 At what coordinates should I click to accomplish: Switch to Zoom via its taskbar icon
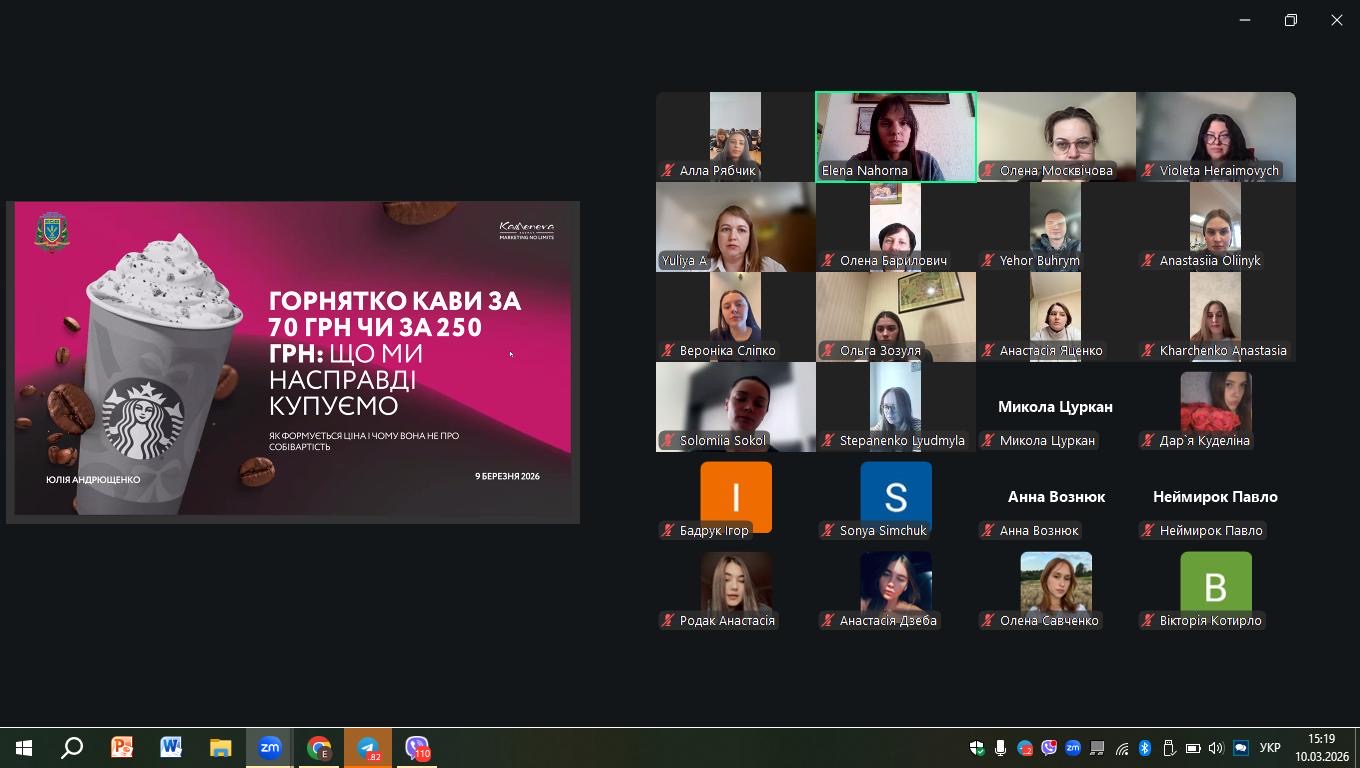[x=269, y=747]
